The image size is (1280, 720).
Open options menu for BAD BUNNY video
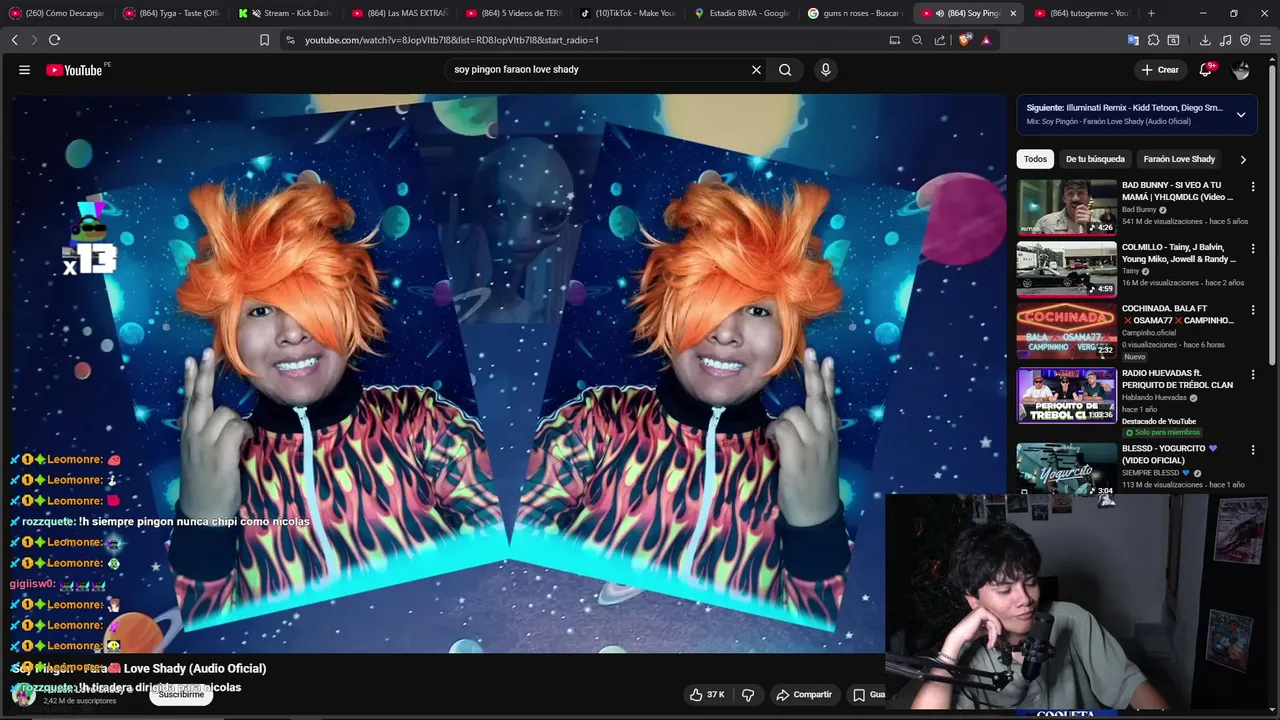pyautogui.click(x=1253, y=186)
